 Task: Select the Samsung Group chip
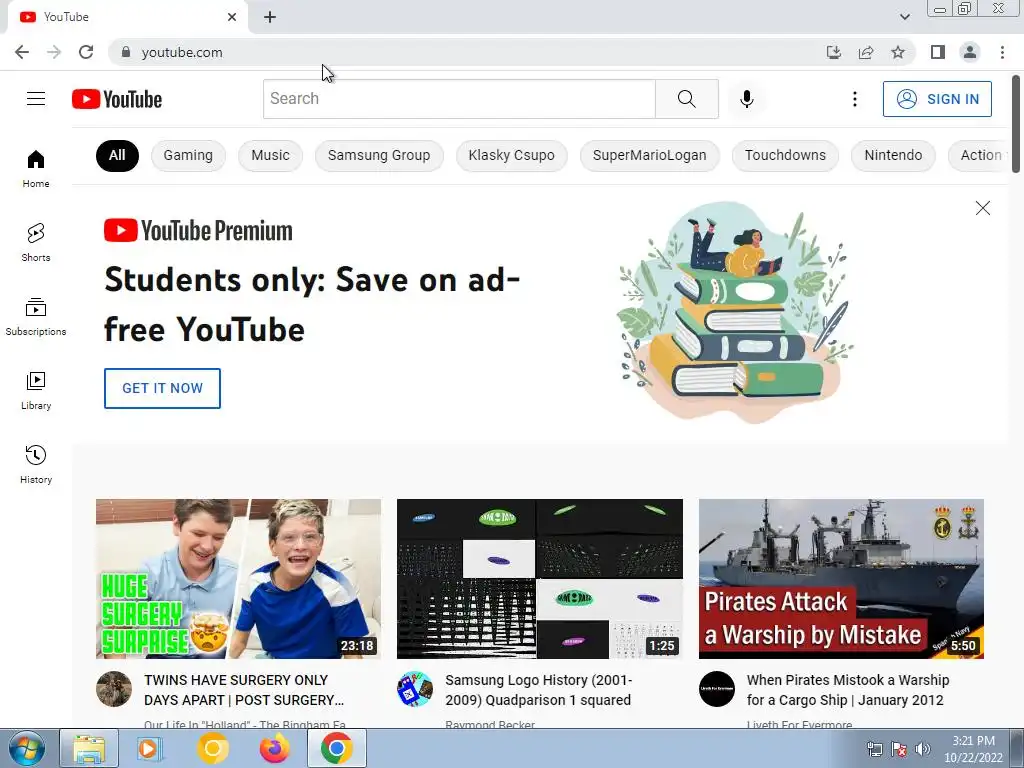pyautogui.click(x=379, y=155)
